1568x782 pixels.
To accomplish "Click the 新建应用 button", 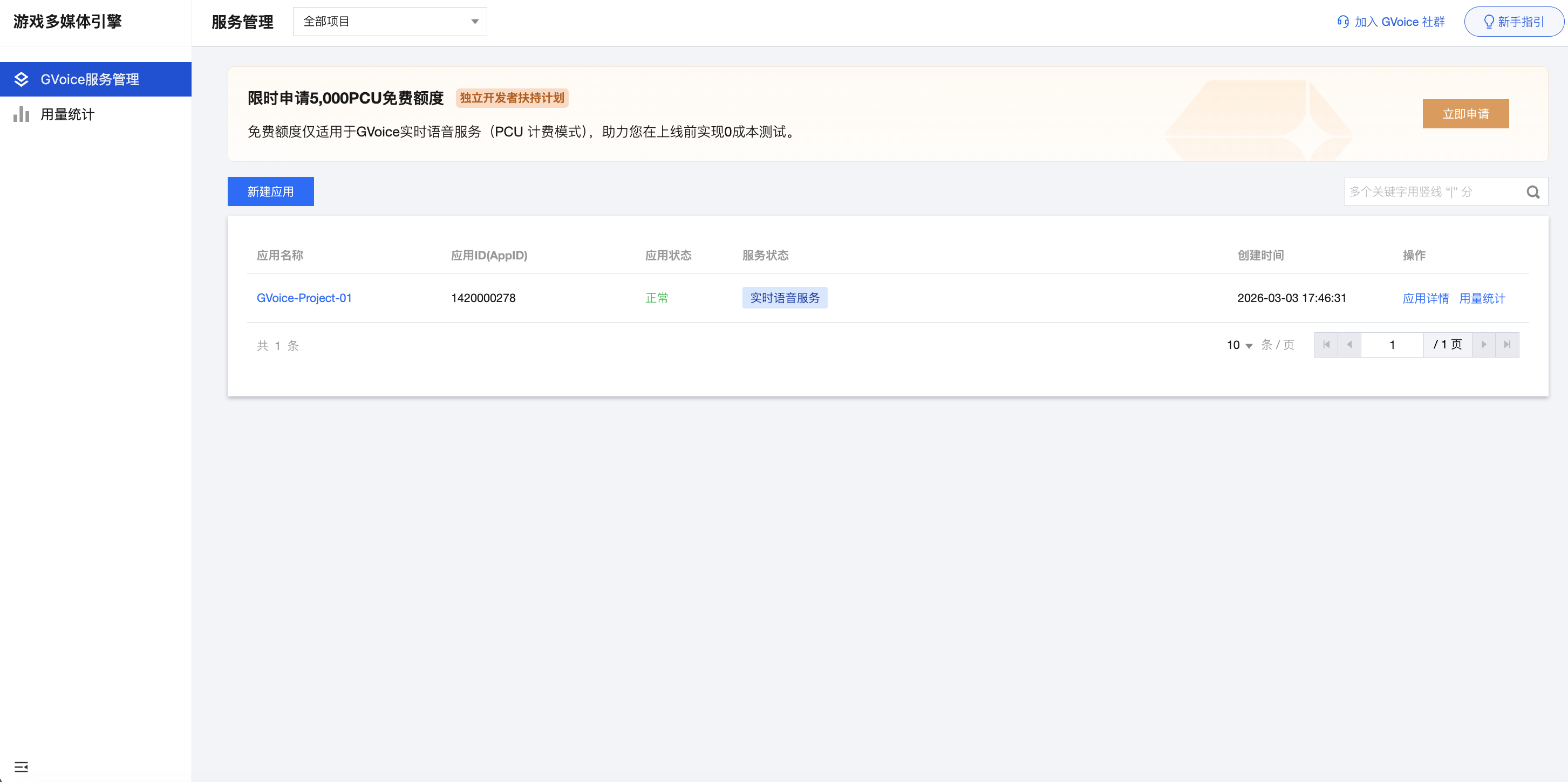I will (270, 191).
